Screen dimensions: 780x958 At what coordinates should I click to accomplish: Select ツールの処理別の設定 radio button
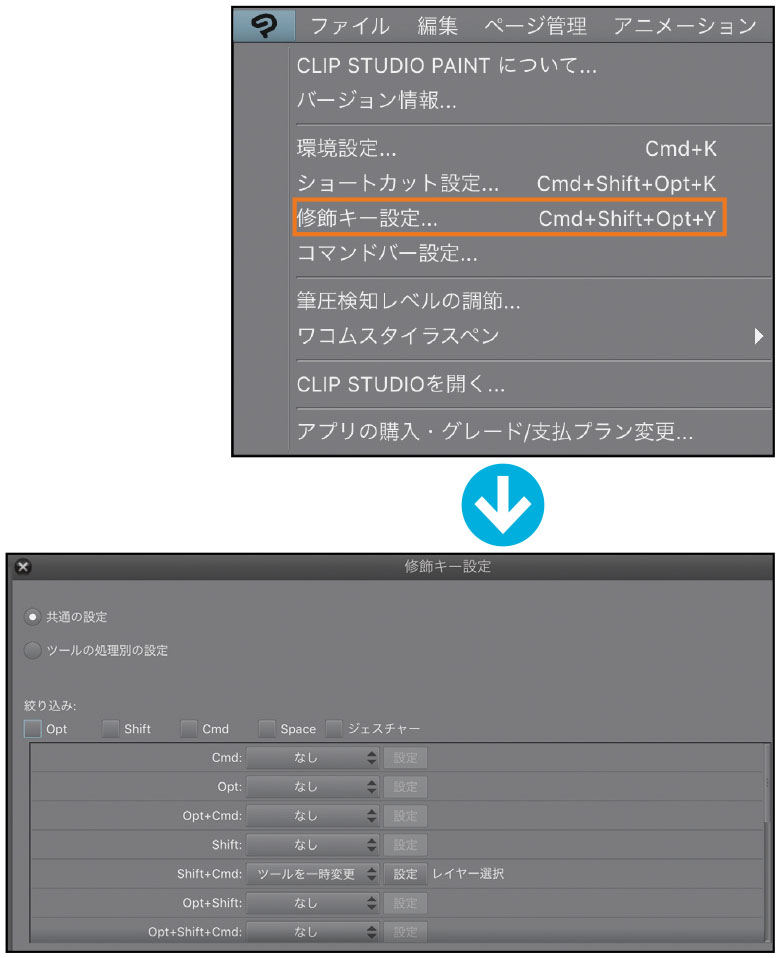coord(32,650)
